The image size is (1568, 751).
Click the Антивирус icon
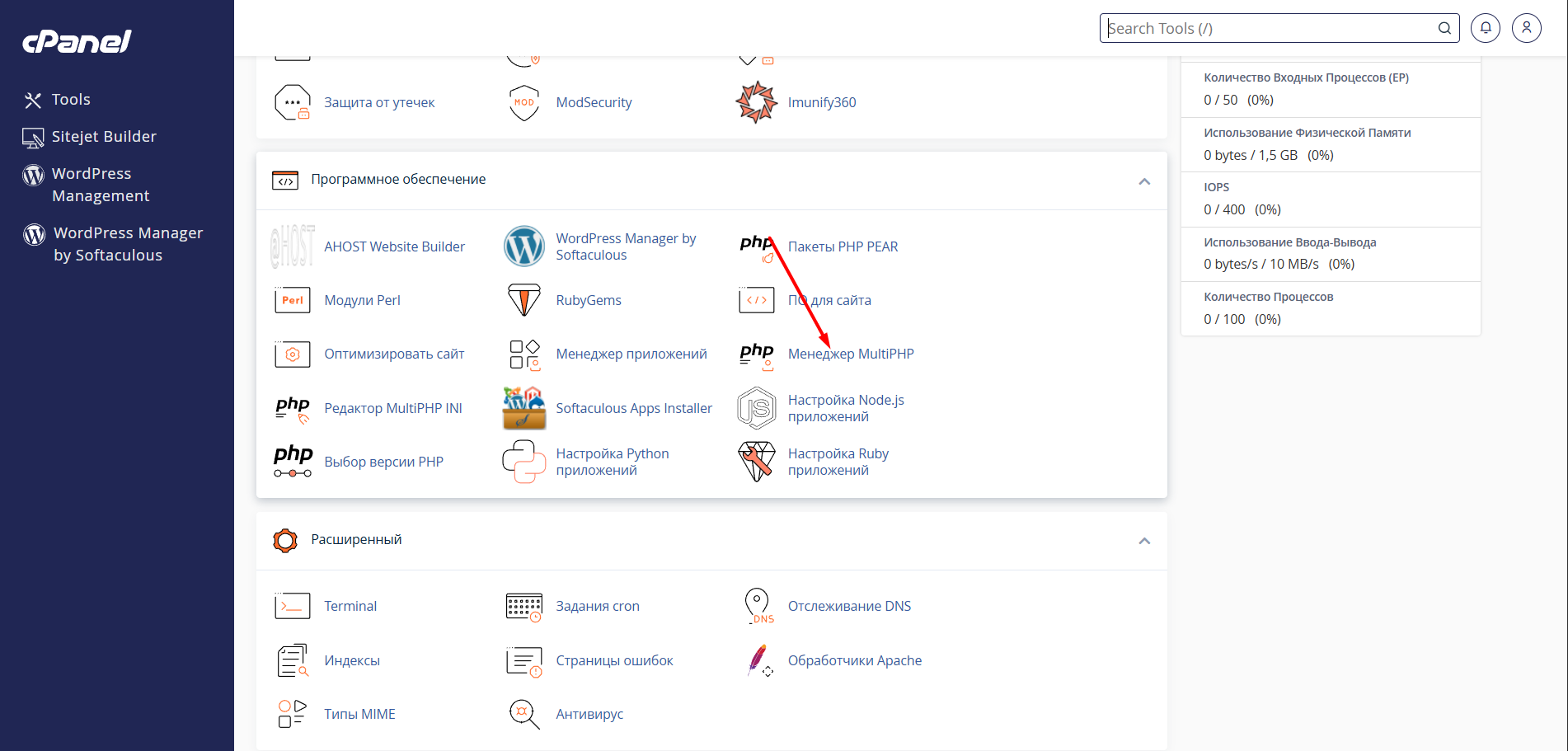(524, 714)
